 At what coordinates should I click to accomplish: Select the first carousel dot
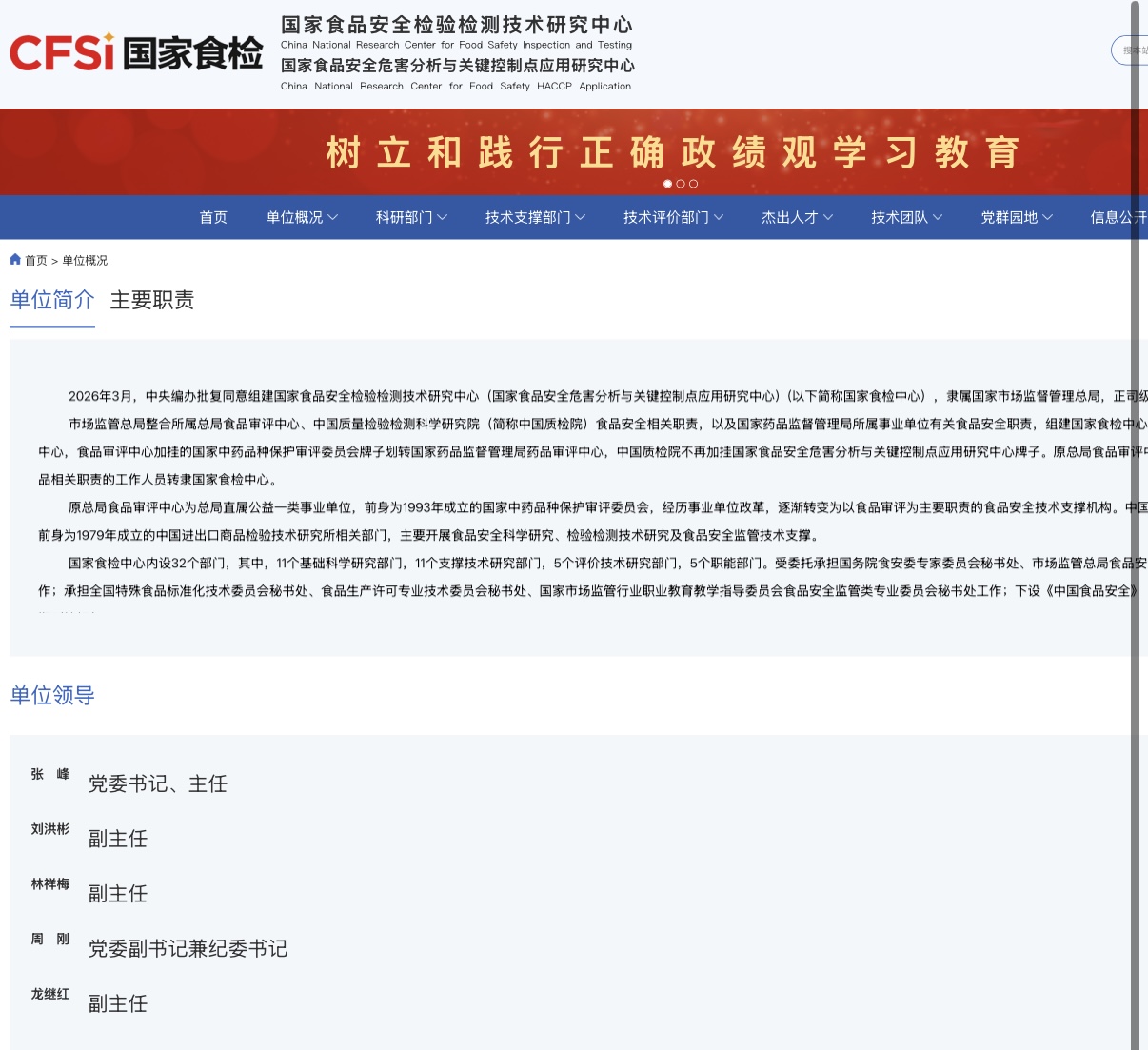click(667, 184)
